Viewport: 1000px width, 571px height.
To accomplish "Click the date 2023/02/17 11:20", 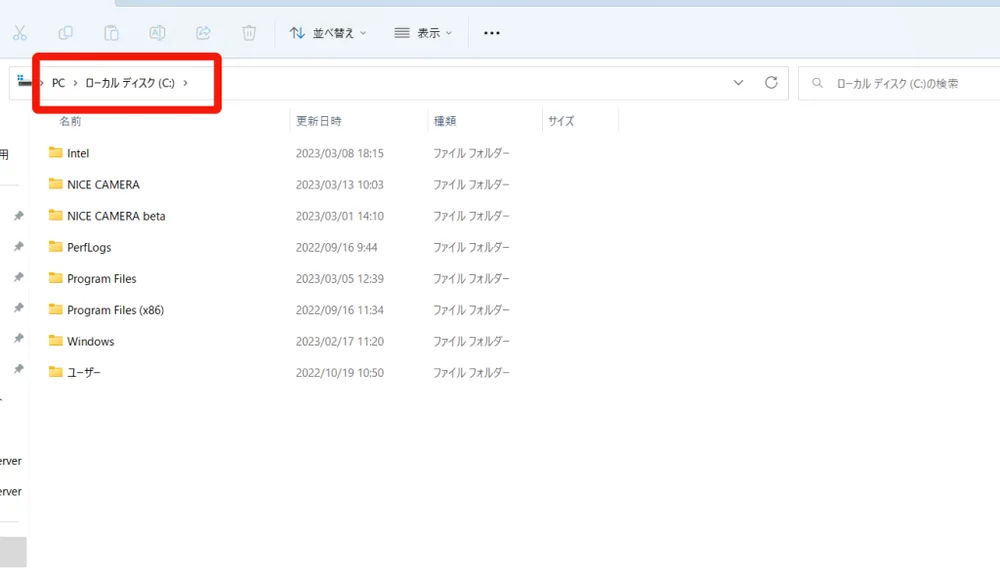I will (340, 341).
